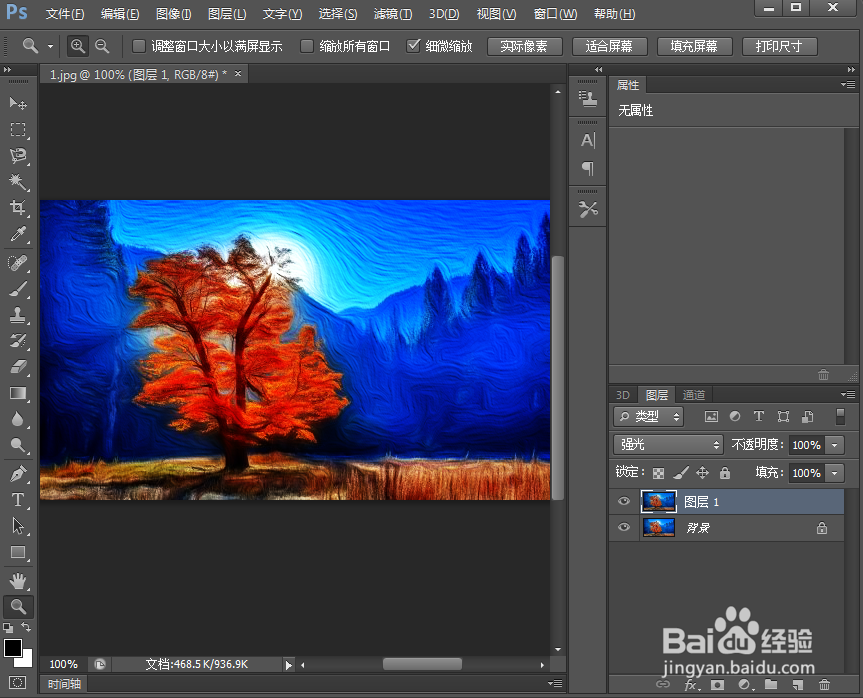Toggle lock image pixels brush icon
The width and height of the screenshot is (863, 698).
(681, 472)
